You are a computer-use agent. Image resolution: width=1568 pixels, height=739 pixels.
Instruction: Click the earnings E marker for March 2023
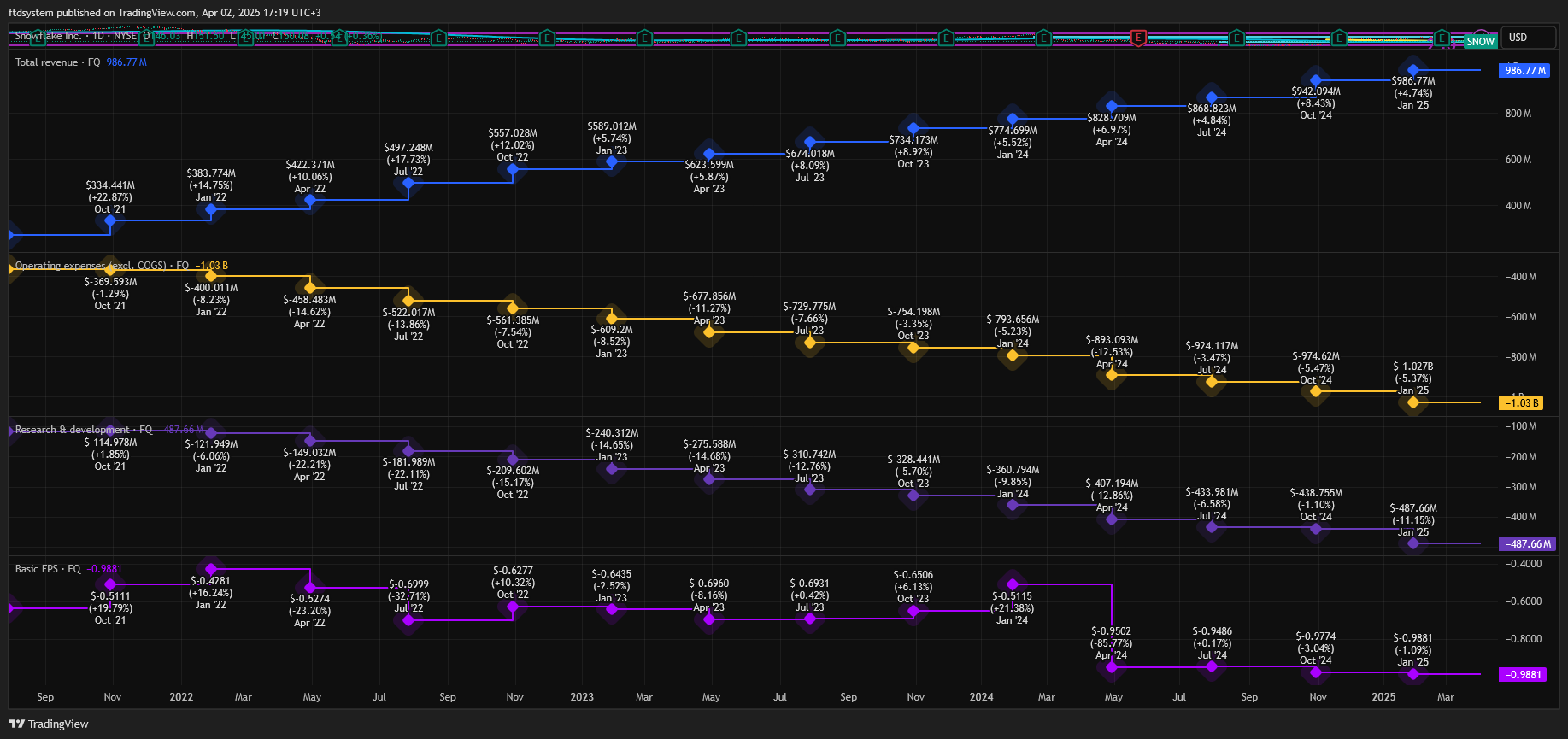coord(644,38)
